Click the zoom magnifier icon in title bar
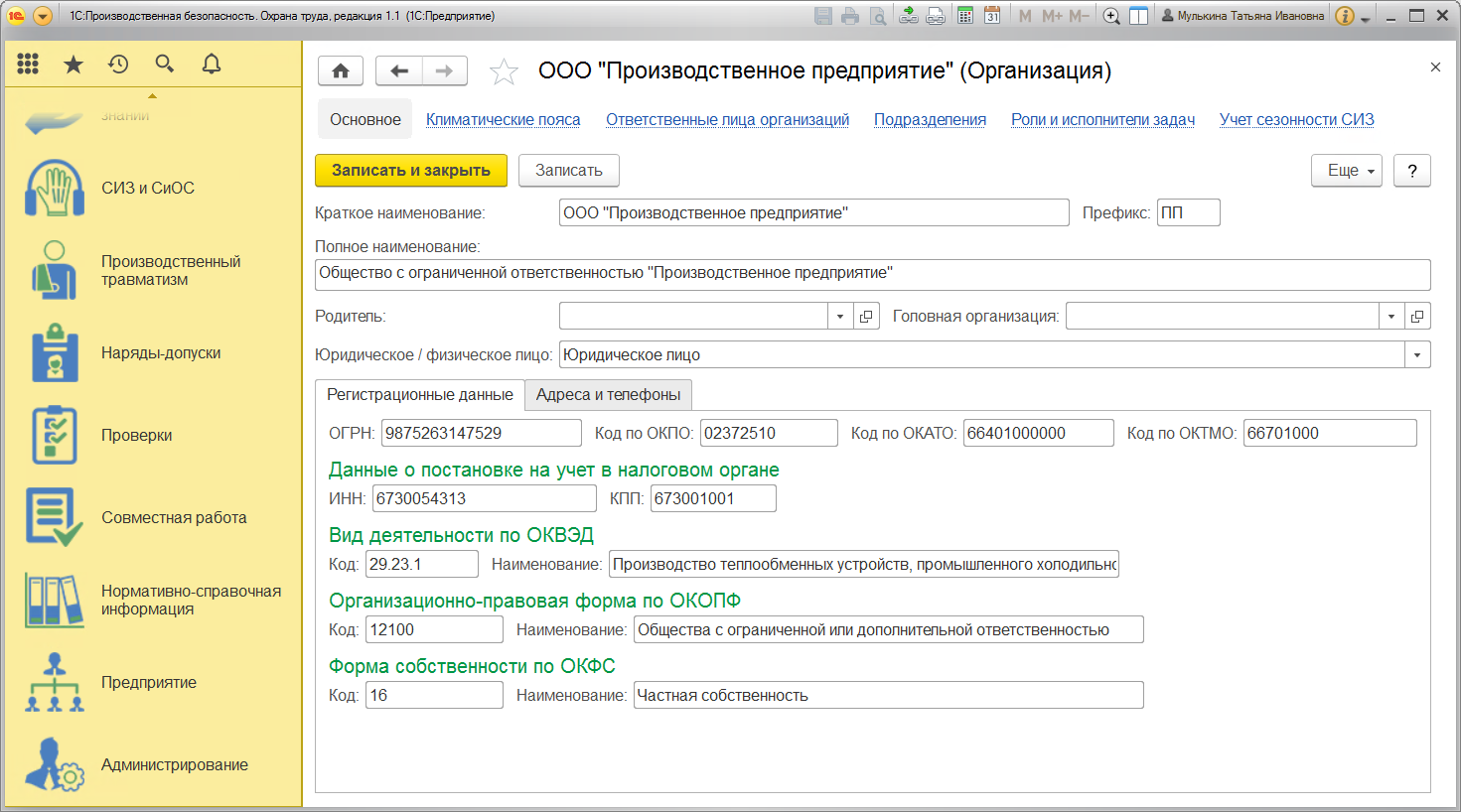 coord(1112,16)
